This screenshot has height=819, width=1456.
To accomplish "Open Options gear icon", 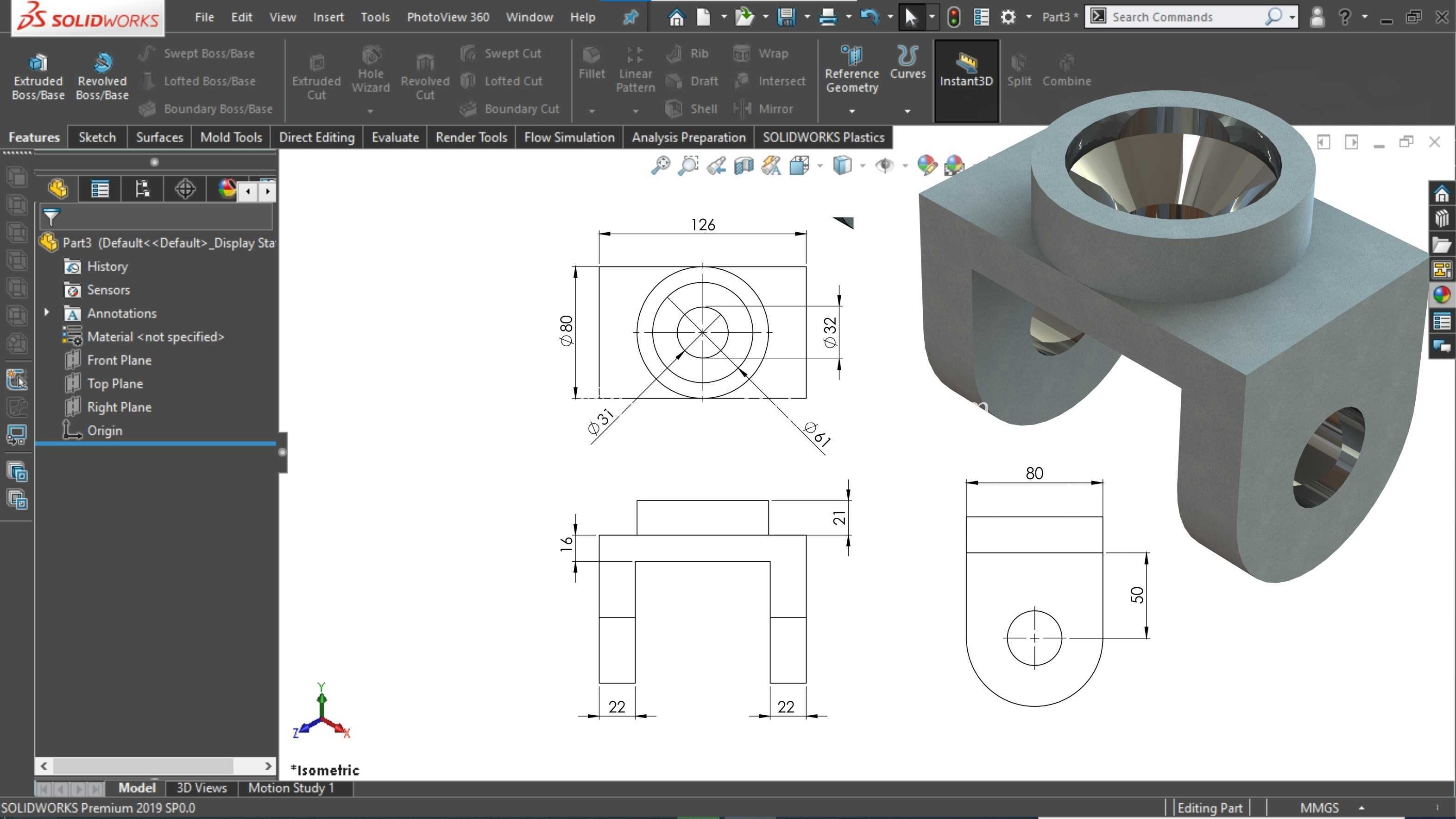I will click(1008, 17).
